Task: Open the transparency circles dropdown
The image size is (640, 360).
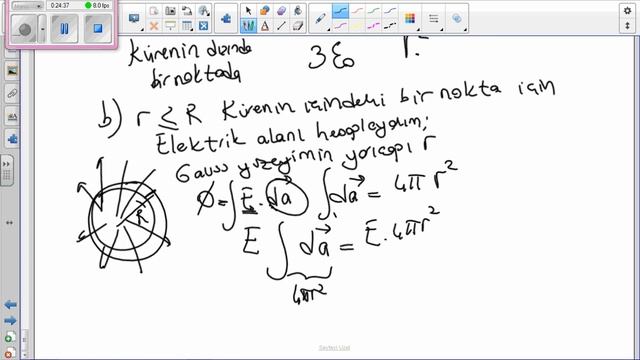Action: 457,18
